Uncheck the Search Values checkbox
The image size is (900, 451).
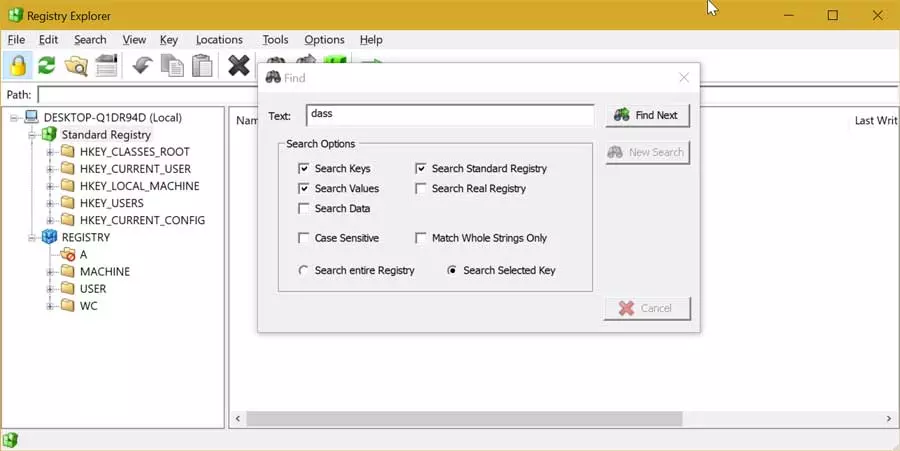[304, 188]
